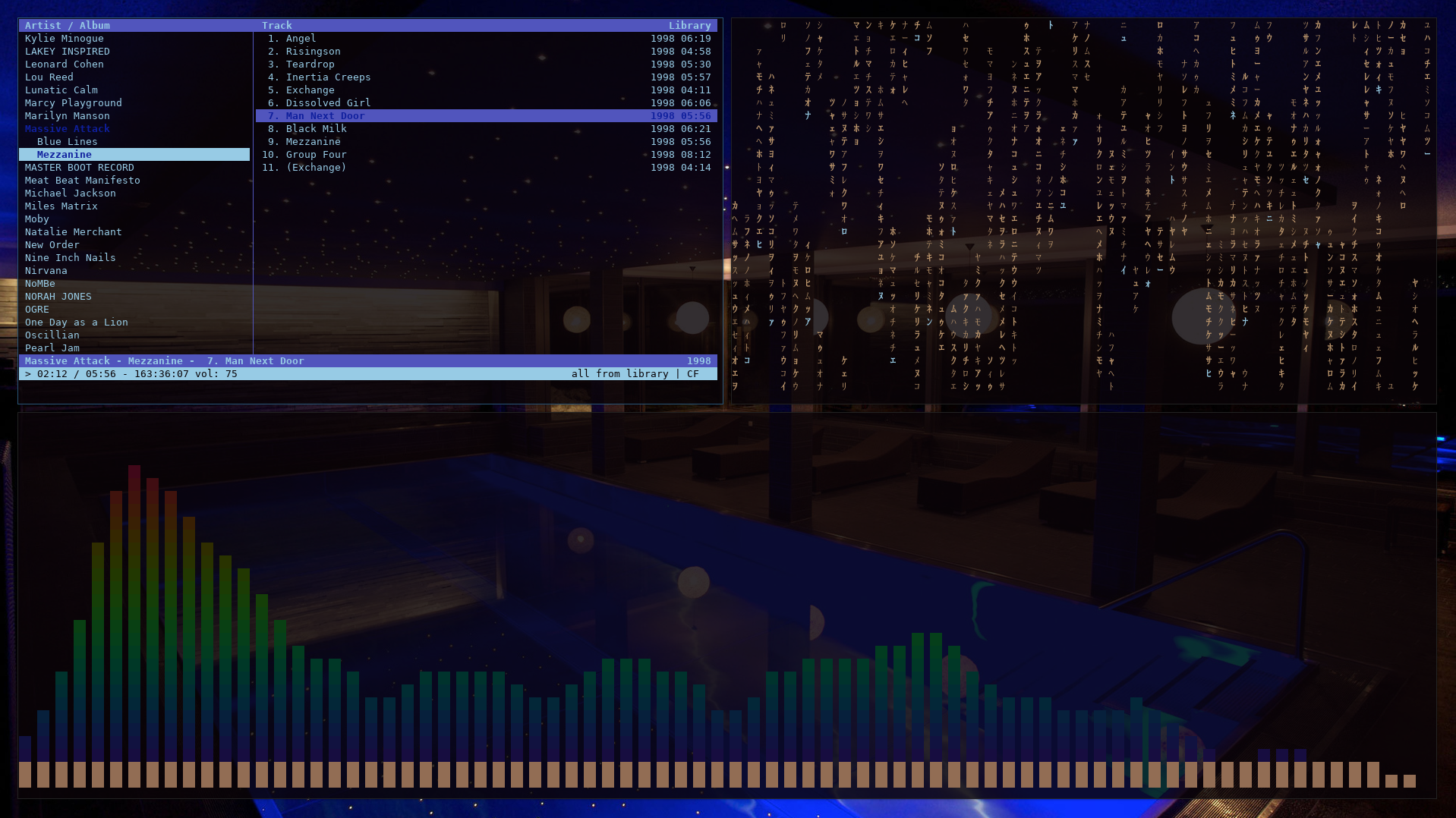The width and height of the screenshot is (1456, 818).
Task: Select artist Oscillian
Action: pos(52,335)
